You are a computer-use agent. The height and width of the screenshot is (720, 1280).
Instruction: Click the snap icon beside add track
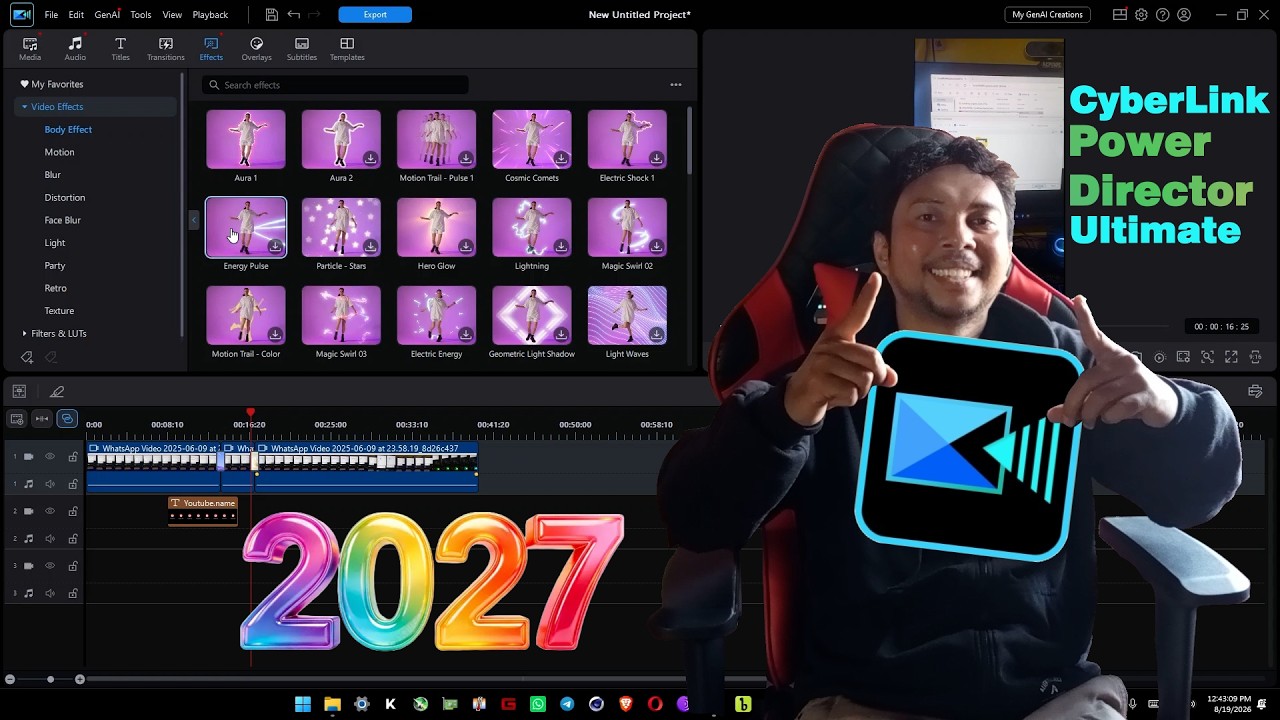(42, 419)
